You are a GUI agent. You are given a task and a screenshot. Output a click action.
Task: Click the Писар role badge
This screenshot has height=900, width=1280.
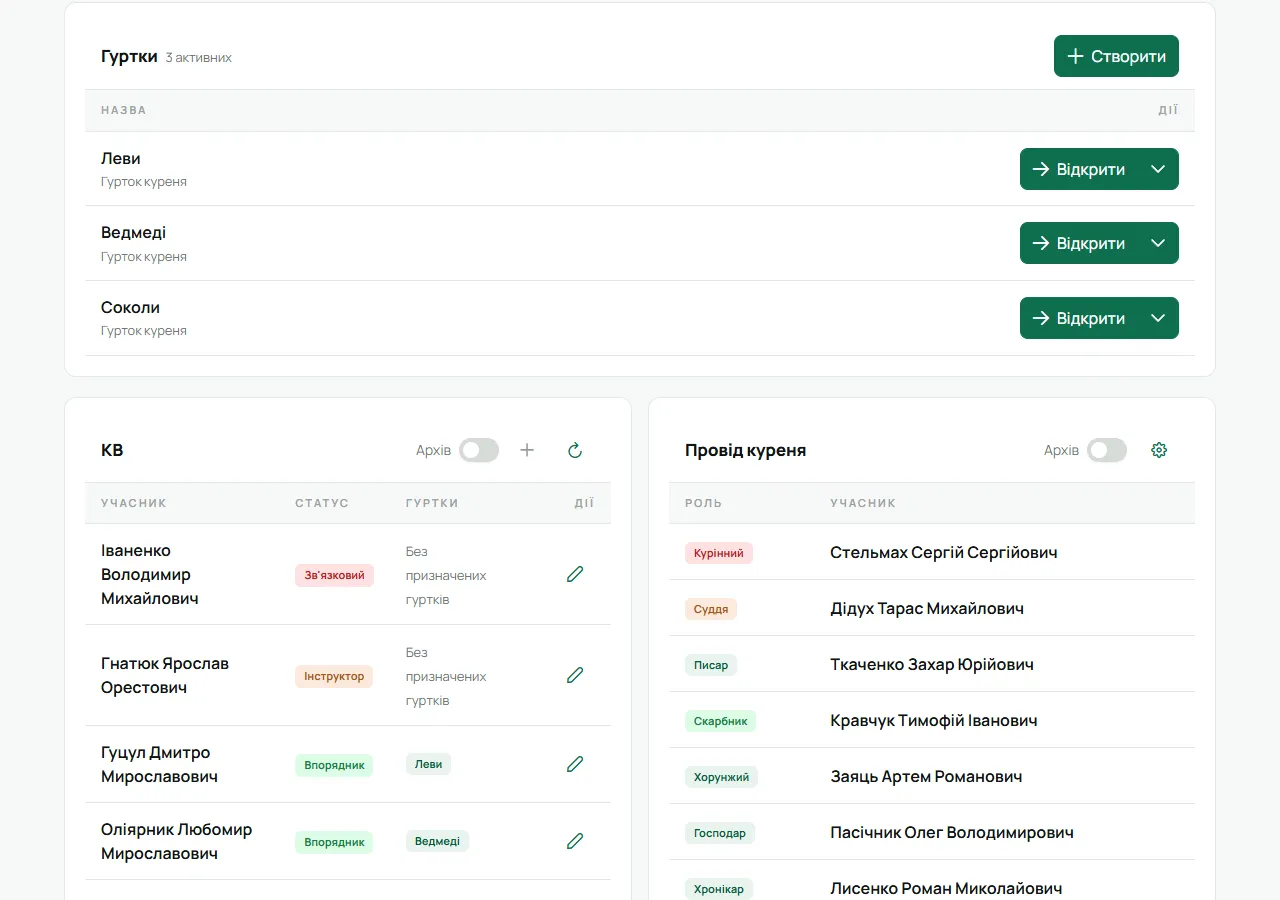tap(711, 665)
